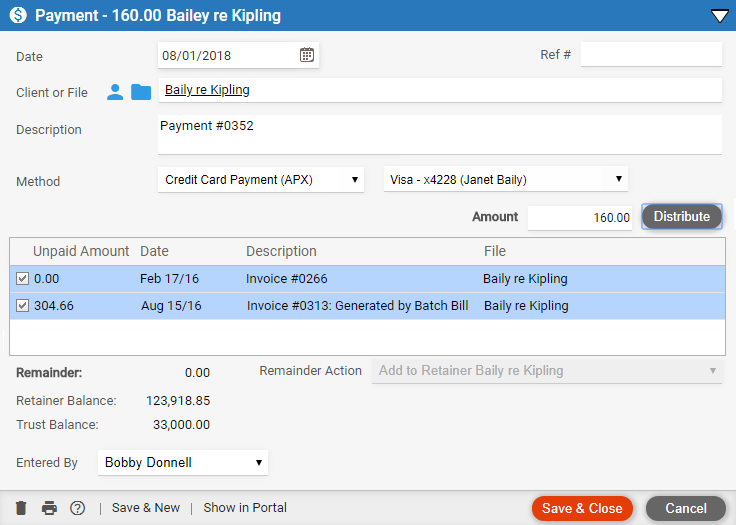Open the Credit Card Payment method dropdown

pos(261,180)
